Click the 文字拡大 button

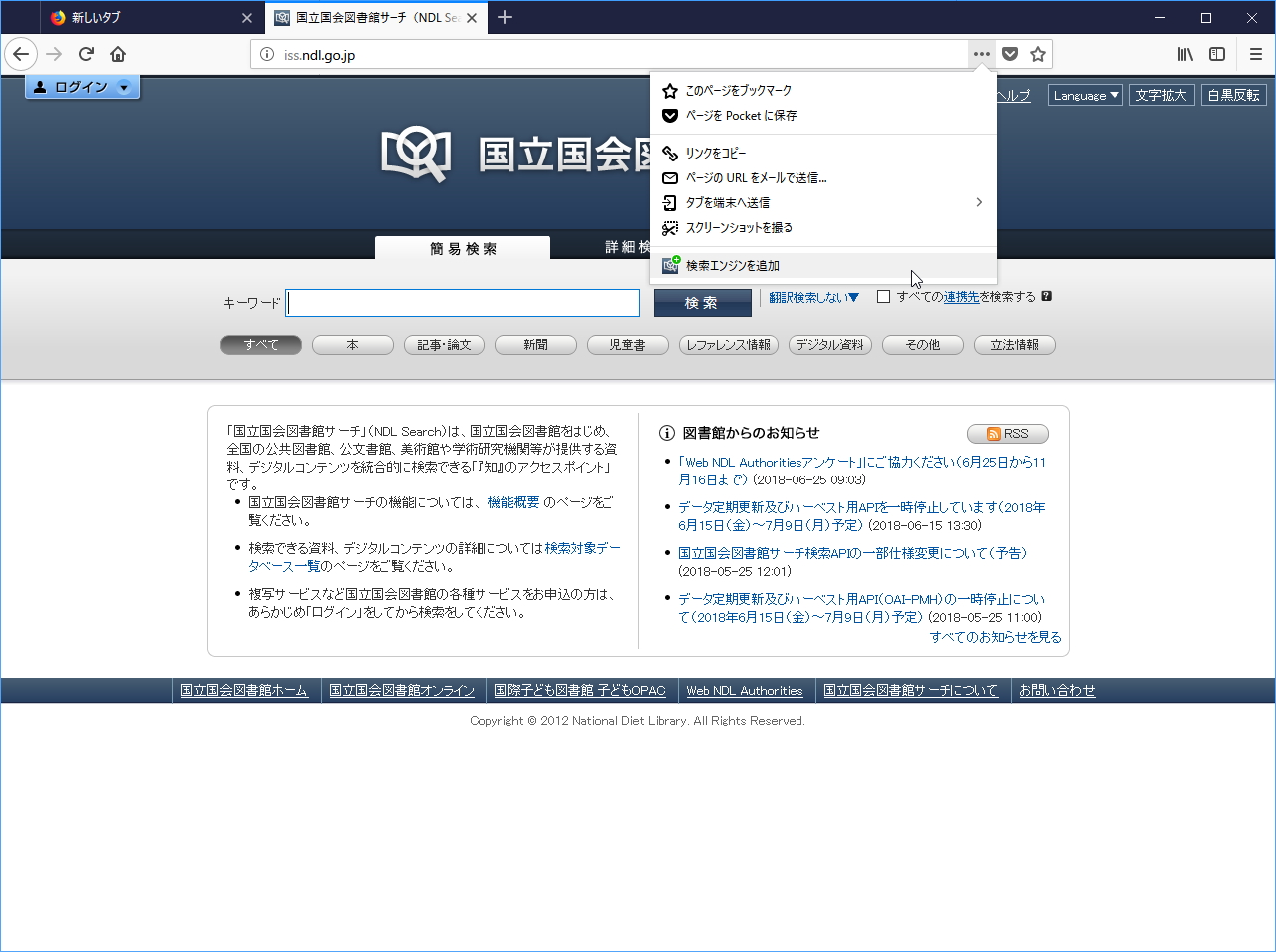[x=1161, y=95]
